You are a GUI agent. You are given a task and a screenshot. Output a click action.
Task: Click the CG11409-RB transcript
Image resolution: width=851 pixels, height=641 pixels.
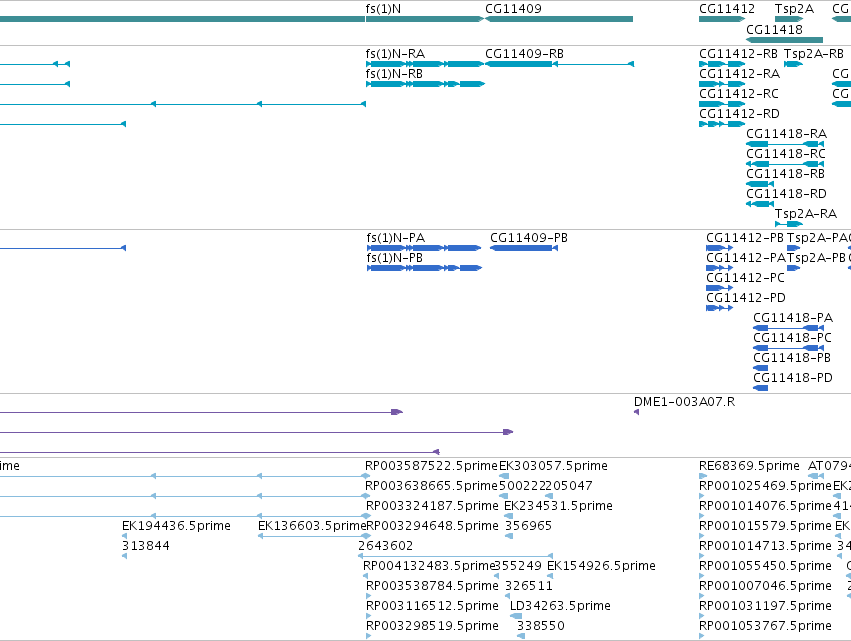560,64
